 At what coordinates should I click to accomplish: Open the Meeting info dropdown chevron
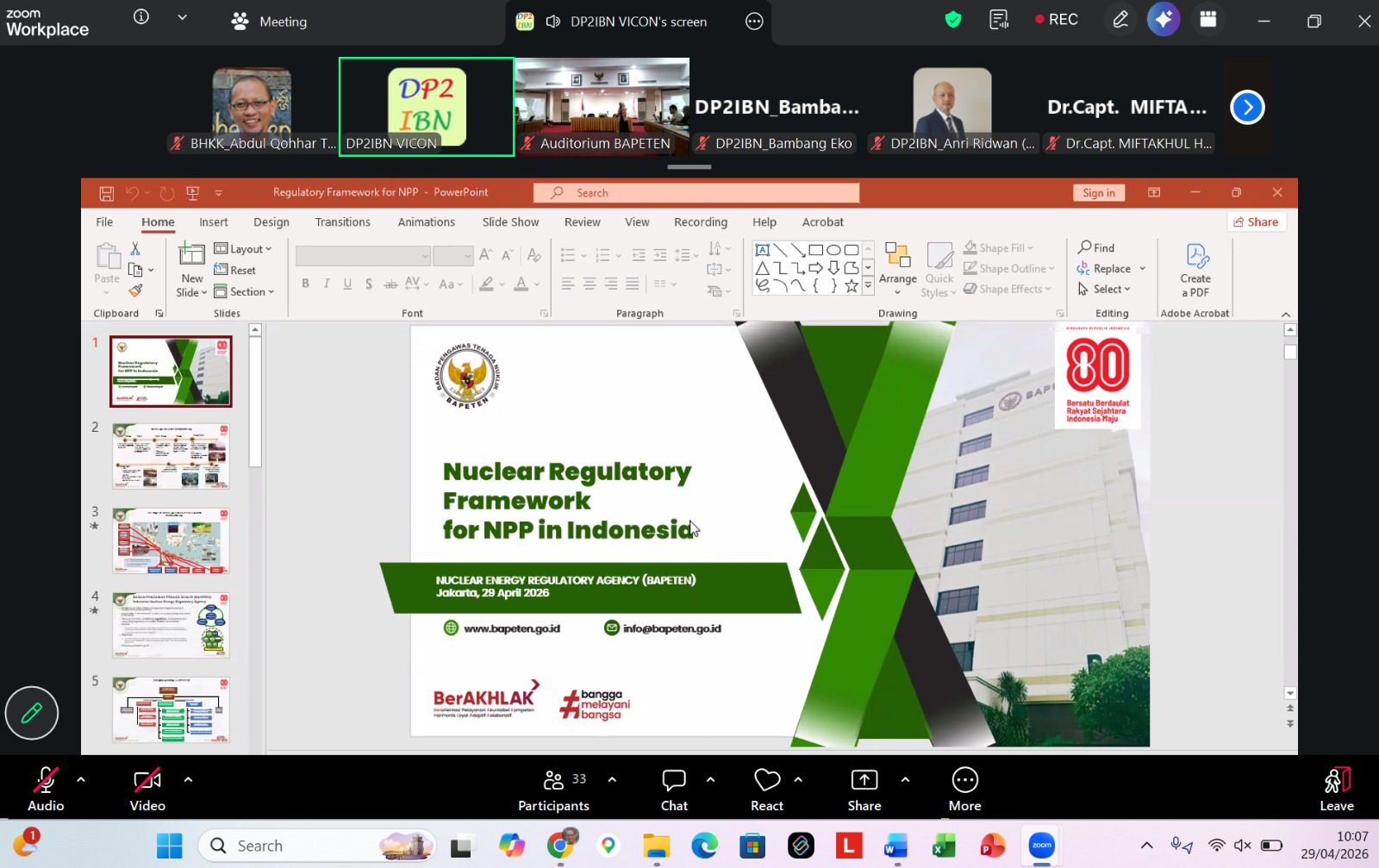[x=182, y=17]
